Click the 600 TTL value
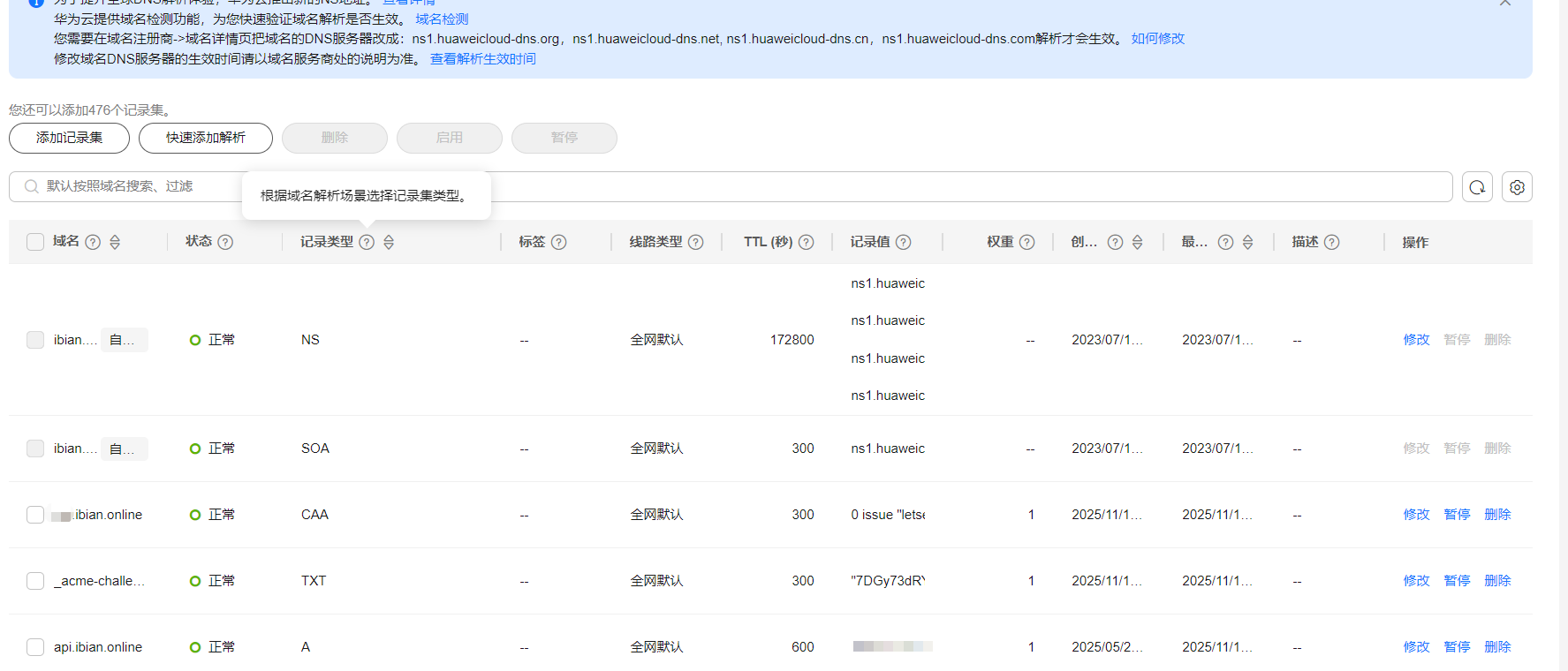1568x671 pixels. click(x=803, y=647)
